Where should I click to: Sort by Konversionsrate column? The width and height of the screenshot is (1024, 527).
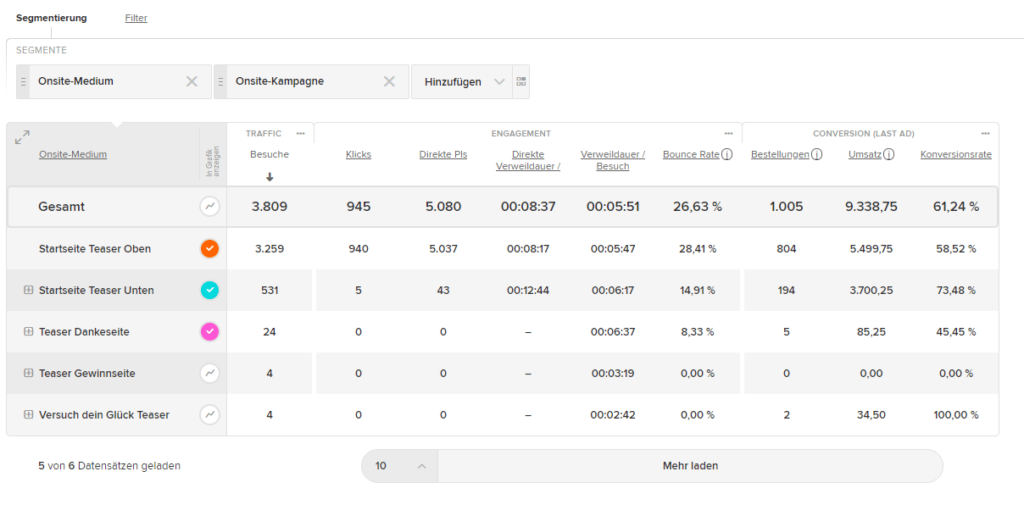click(x=956, y=155)
